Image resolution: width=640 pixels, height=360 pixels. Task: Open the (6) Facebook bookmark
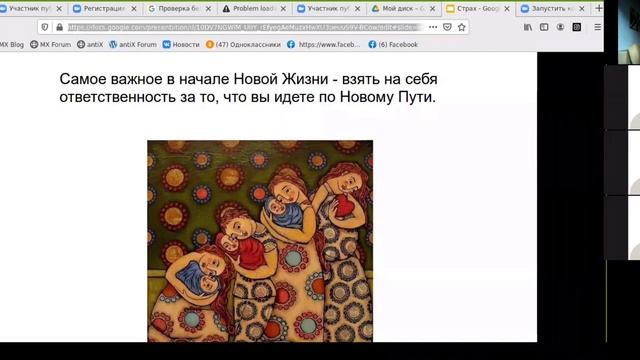[x=393, y=44]
